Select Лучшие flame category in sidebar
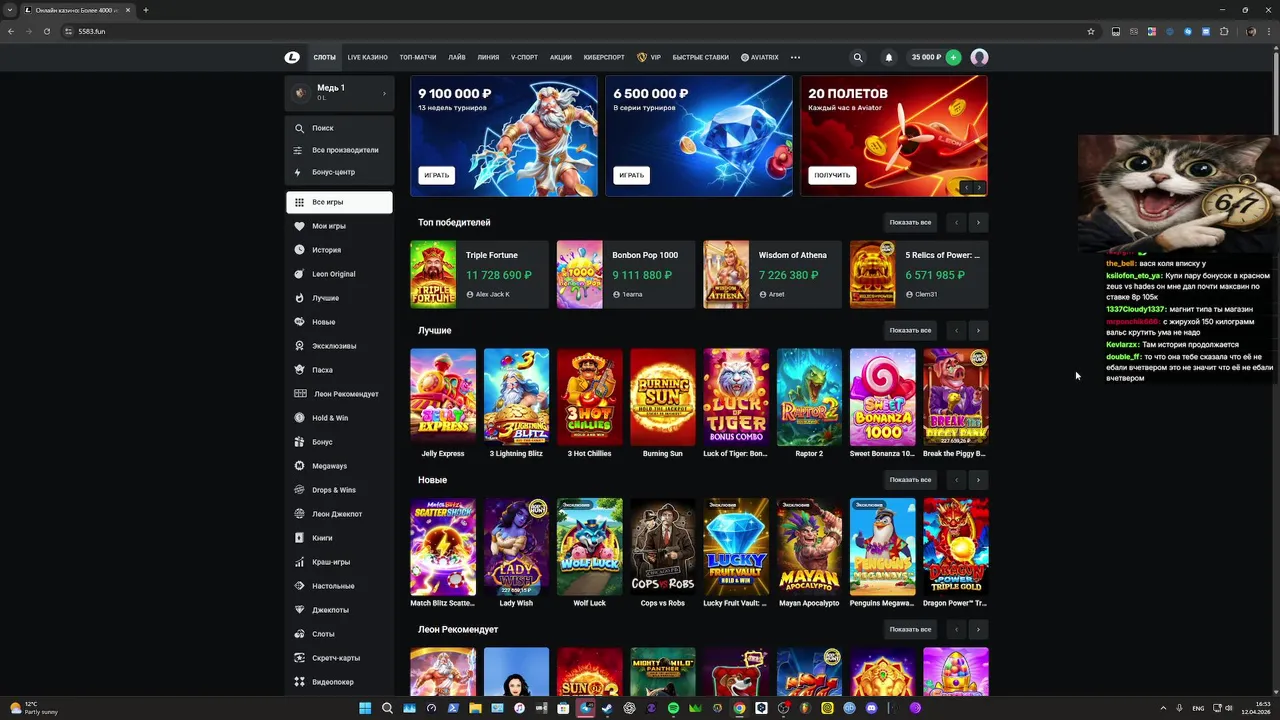 tap(339, 298)
